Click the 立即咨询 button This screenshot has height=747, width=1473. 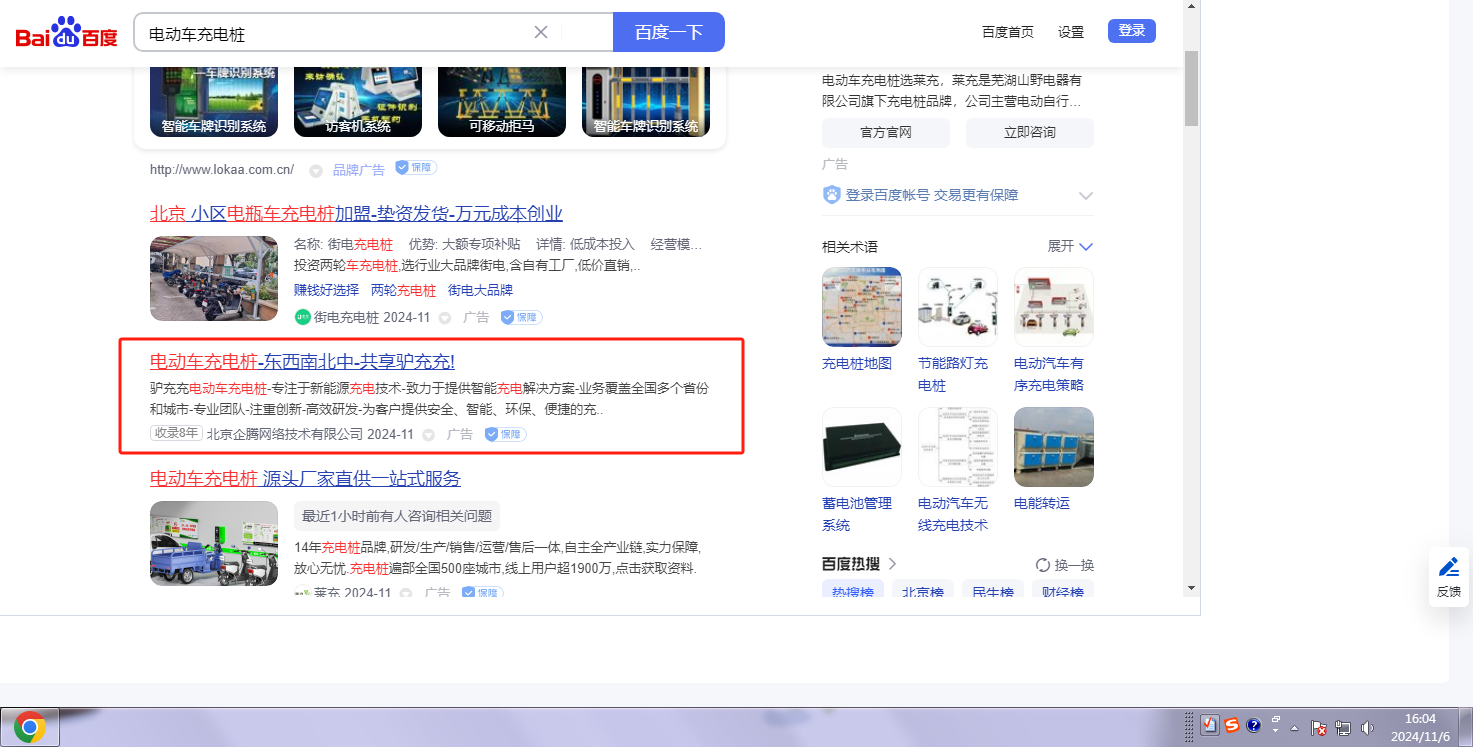pyautogui.click(x=1030, y=133)
